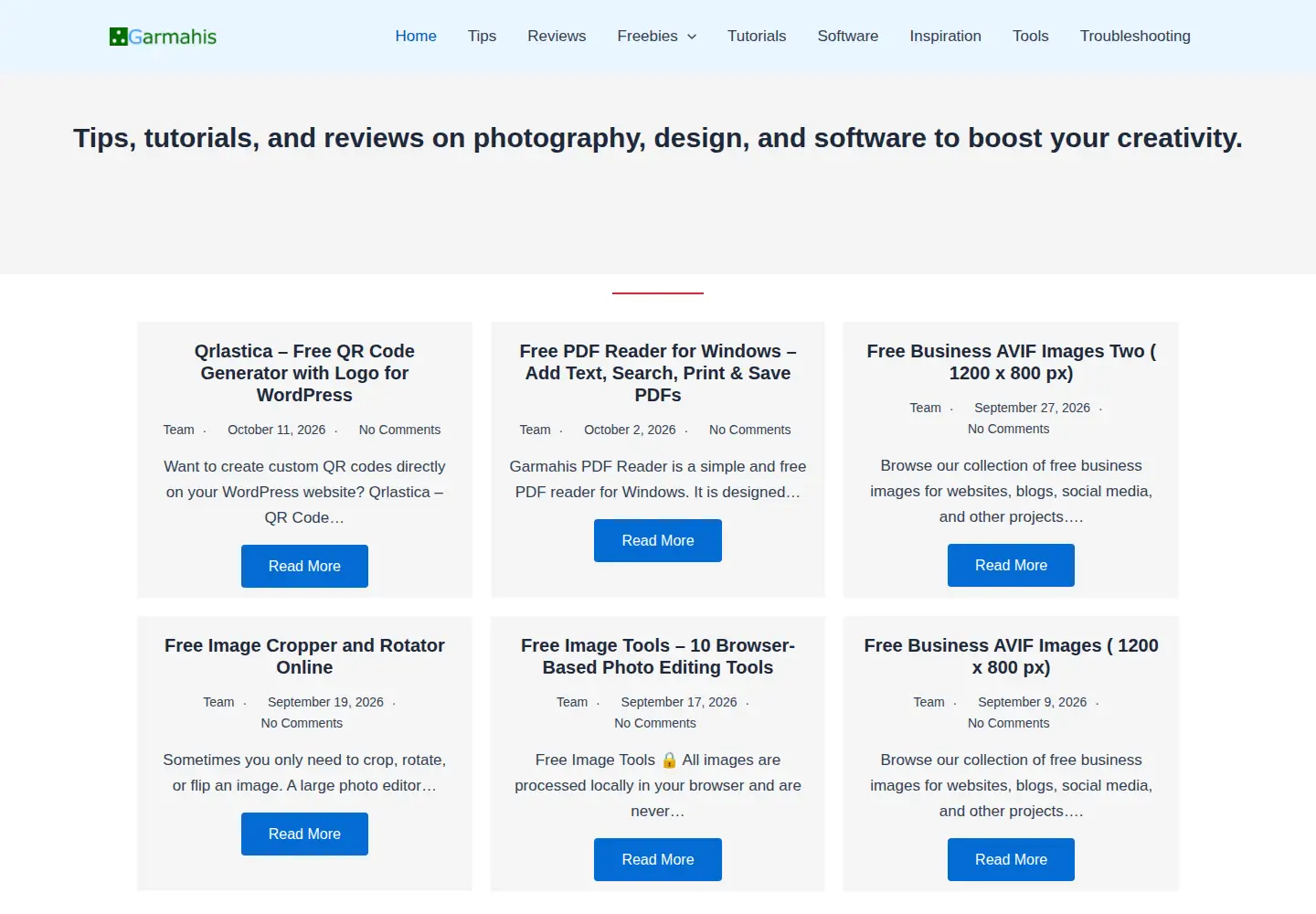Click Read More under the Image Cropper post
The width and height of the screenshot is (1316, 914).
[x=304, y=834]
